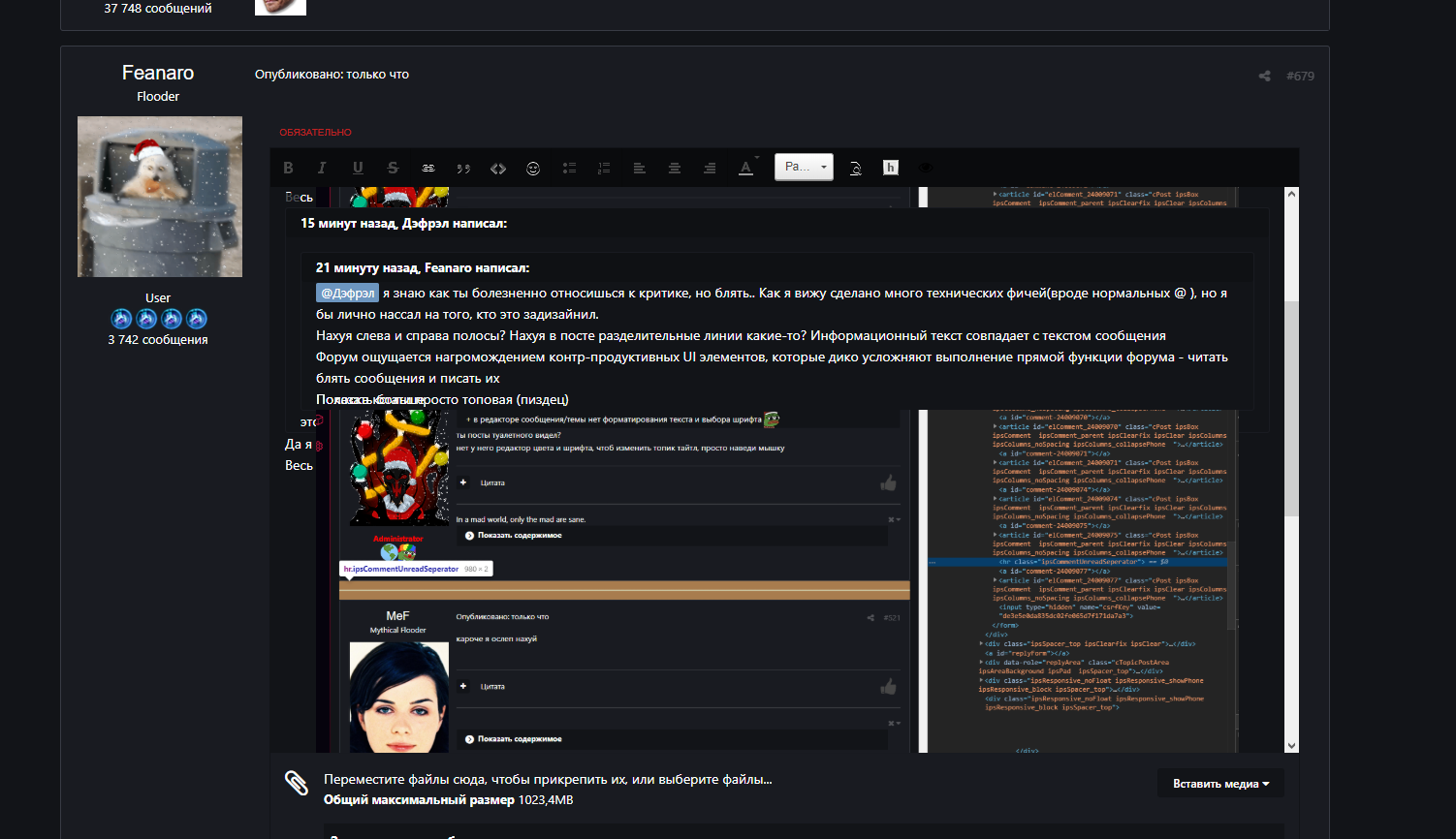Align the text to the right

point(710,168)
